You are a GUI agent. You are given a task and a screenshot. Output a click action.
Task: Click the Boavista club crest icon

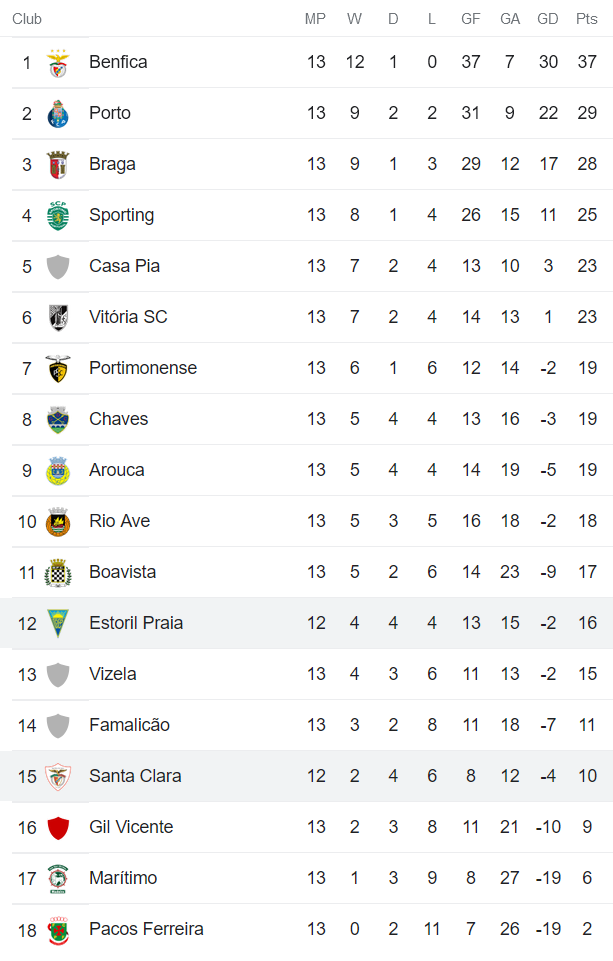point(58,573)
